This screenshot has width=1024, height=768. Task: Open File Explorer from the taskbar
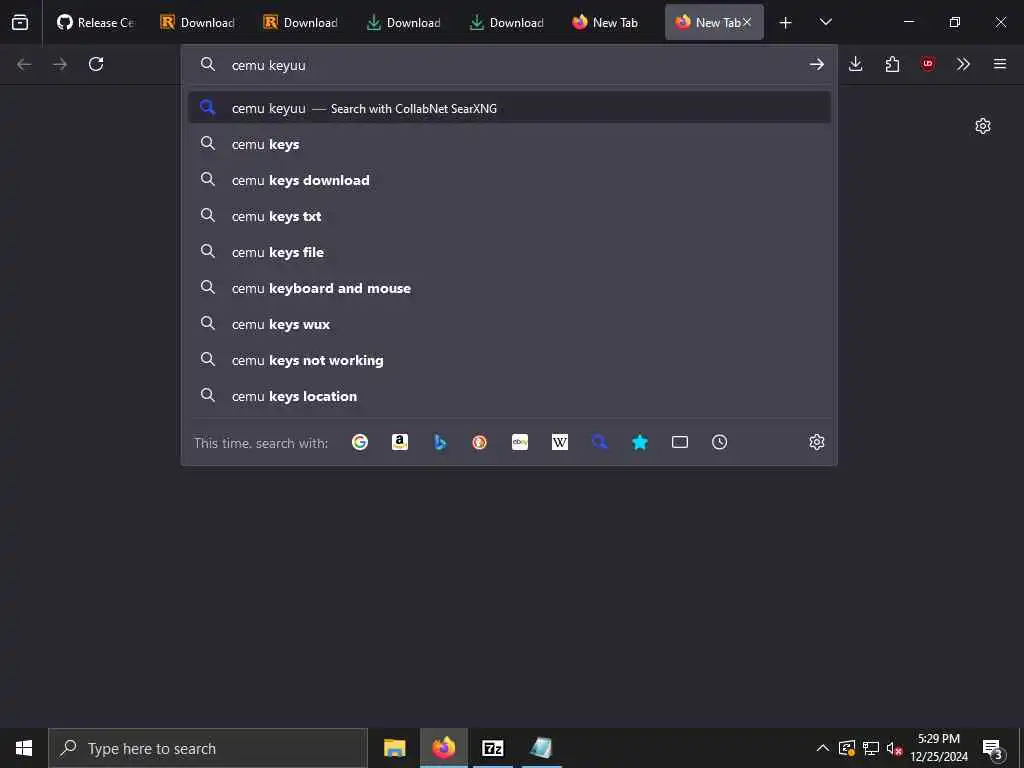pos(394,748)
